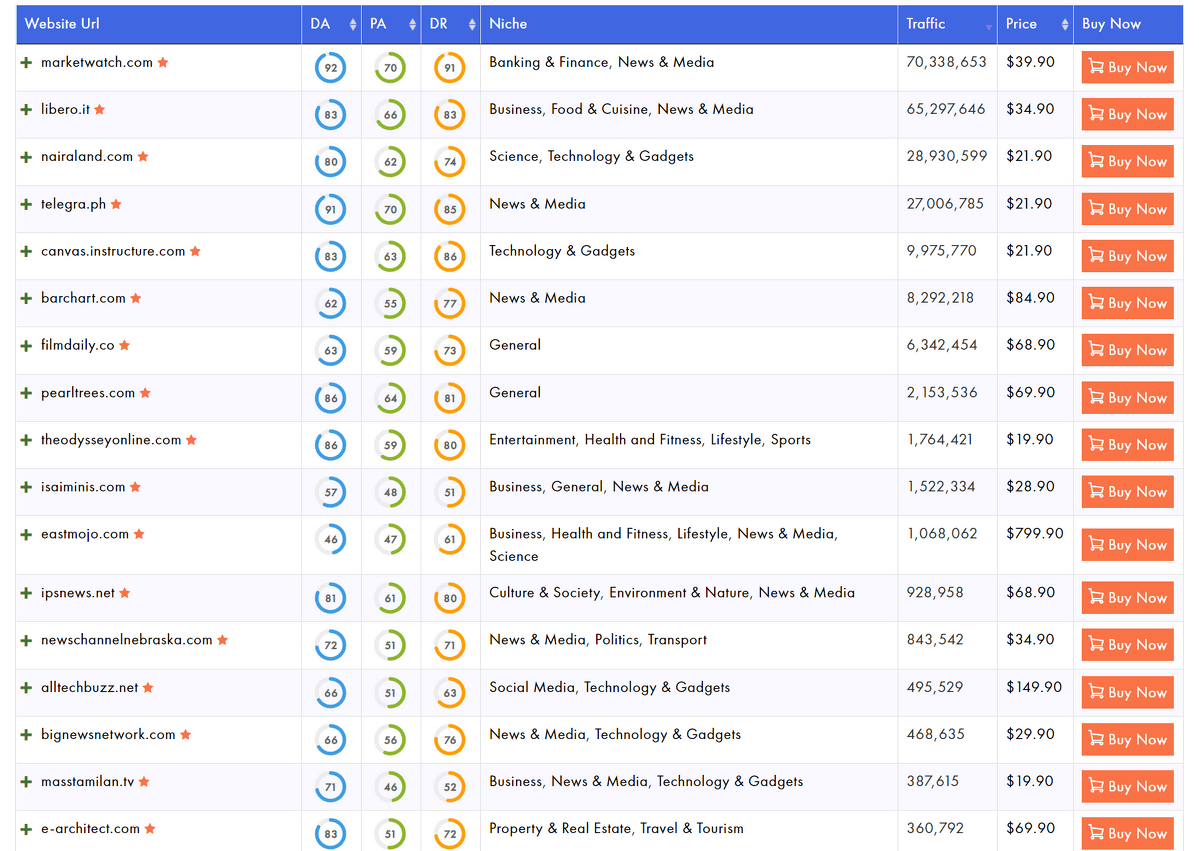The height and width of the screenshot is (851, 1199).
Task: Buy Now for alltechbuzz.net at $149.90
Action: coord(1127,692)
